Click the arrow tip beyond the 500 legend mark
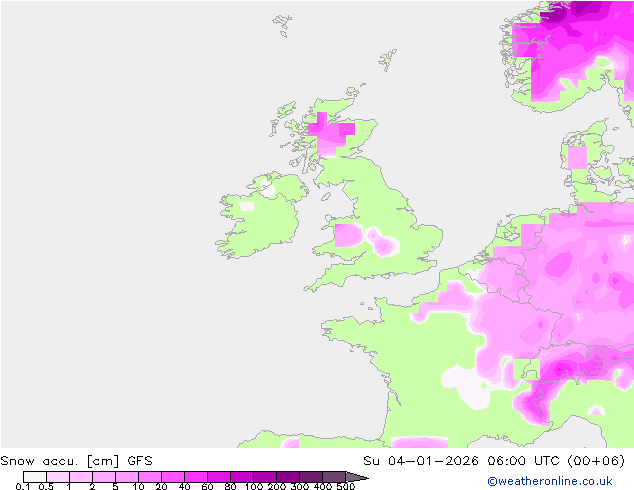Screen dimensions: 634x490 [x=357, y=477]
